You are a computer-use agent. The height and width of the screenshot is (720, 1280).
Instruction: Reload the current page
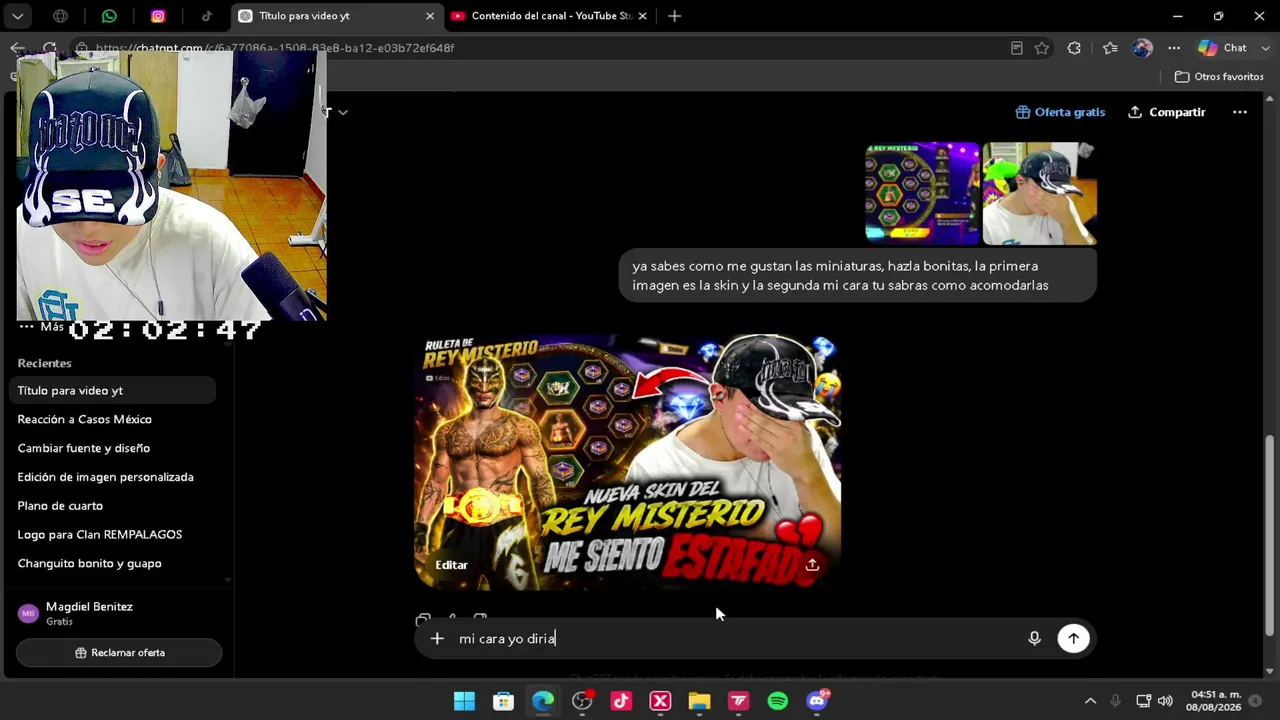(49, 48)
